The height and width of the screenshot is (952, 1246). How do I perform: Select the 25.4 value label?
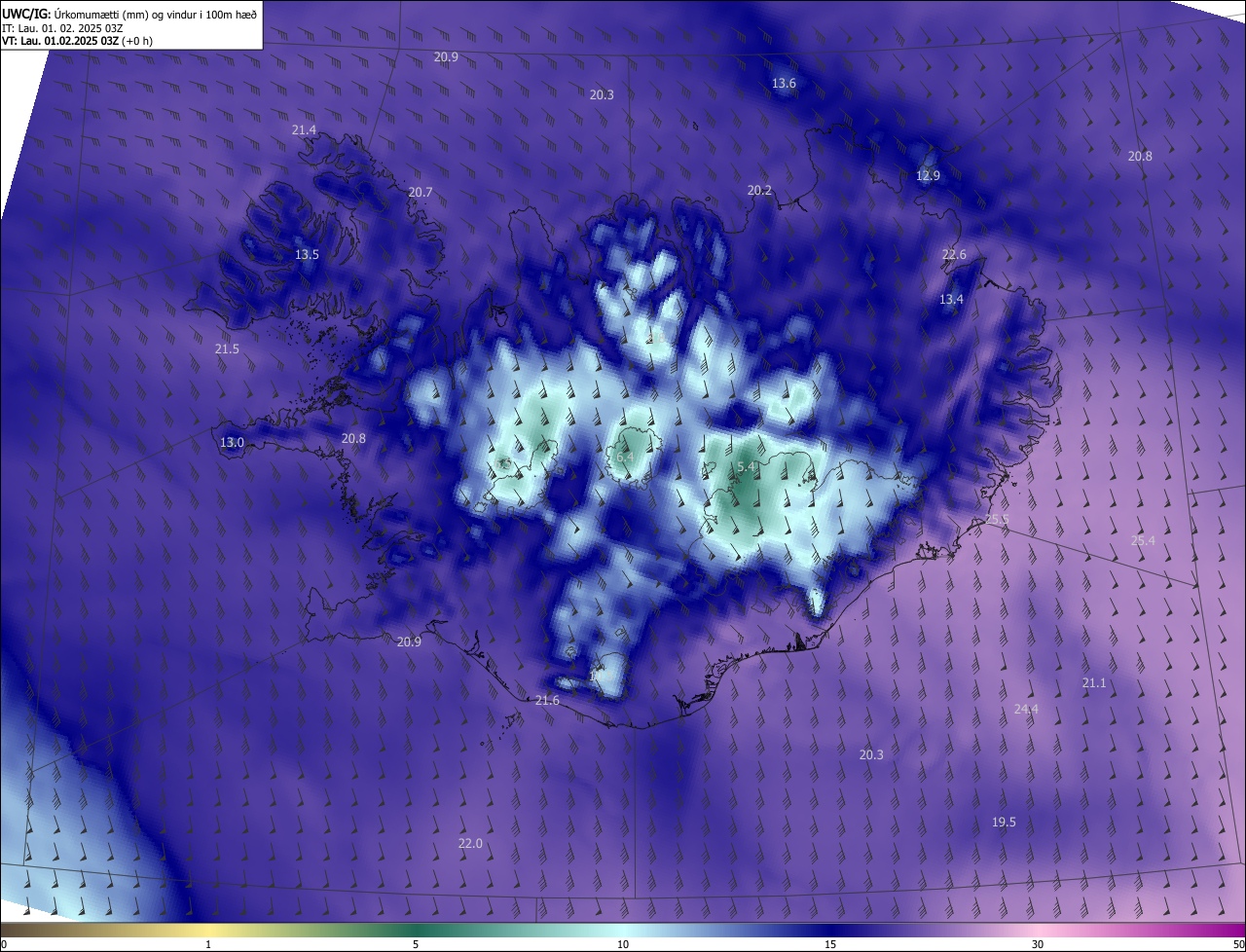pyautogui.click(x=1143, y=541)
